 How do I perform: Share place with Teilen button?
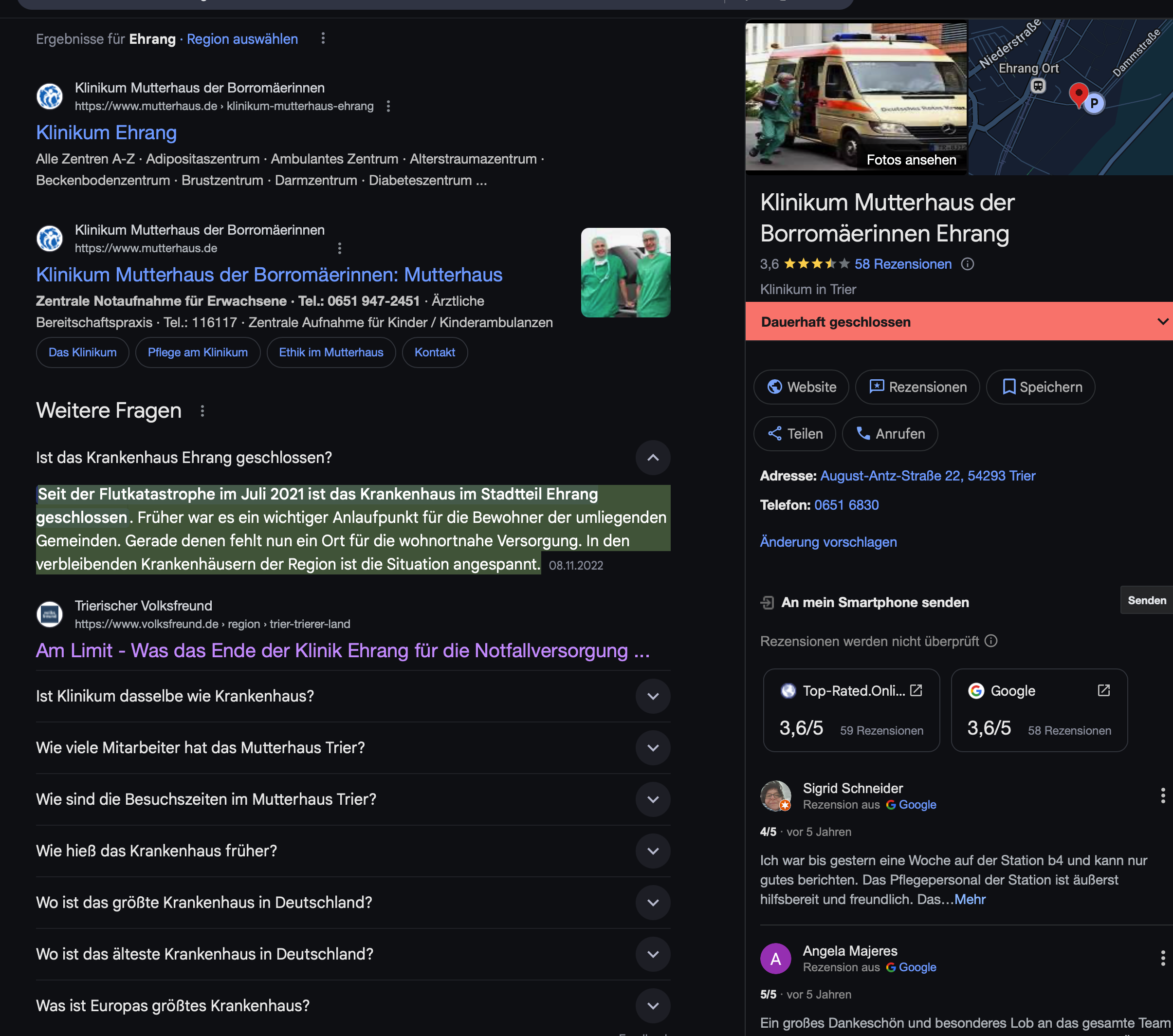pyautogui.click(x=795, y=434)
